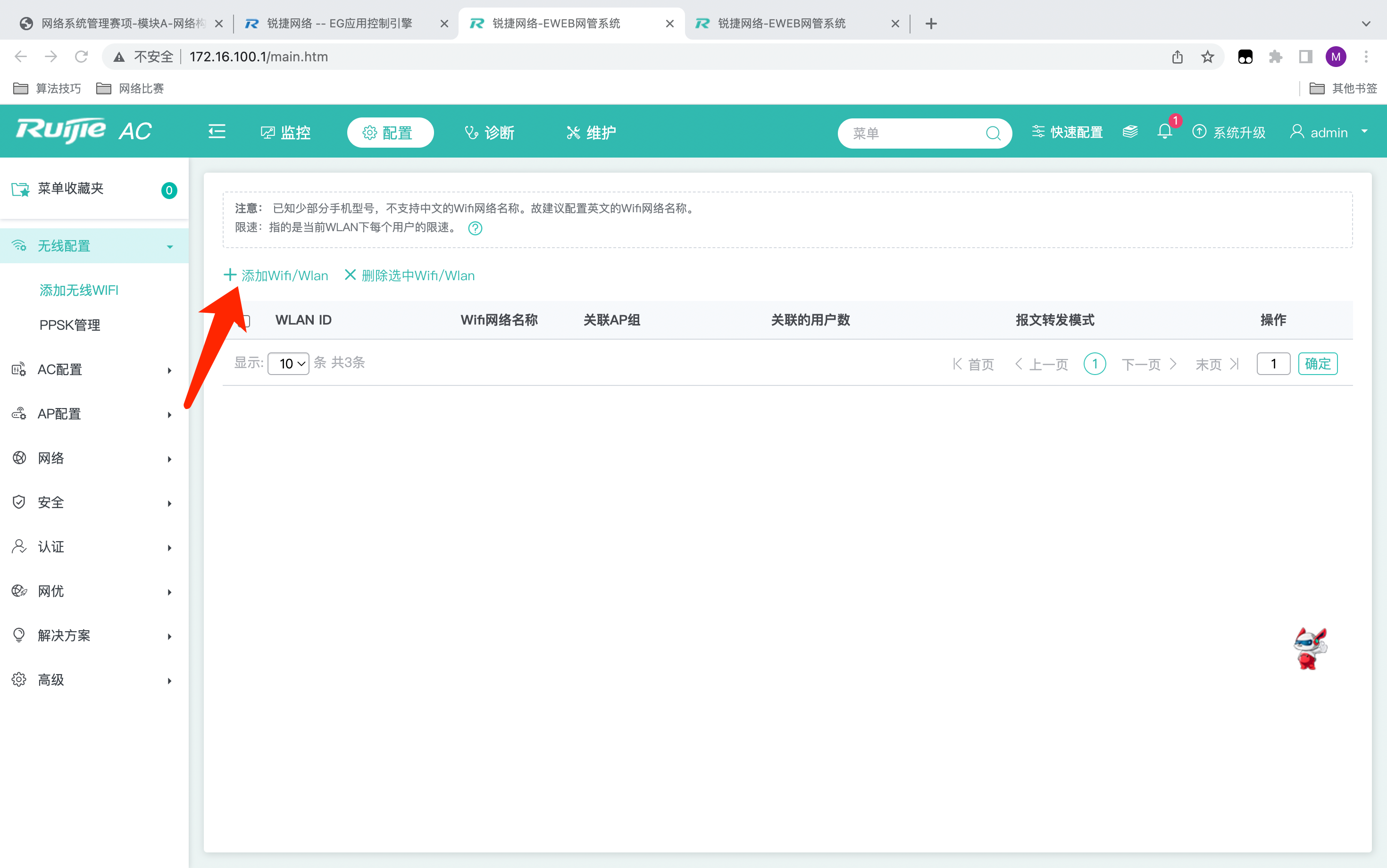Bookmark this page with the star icon
This screenshot has width=1387, height=868.
pyautogui.click(x=1207, y=57)
